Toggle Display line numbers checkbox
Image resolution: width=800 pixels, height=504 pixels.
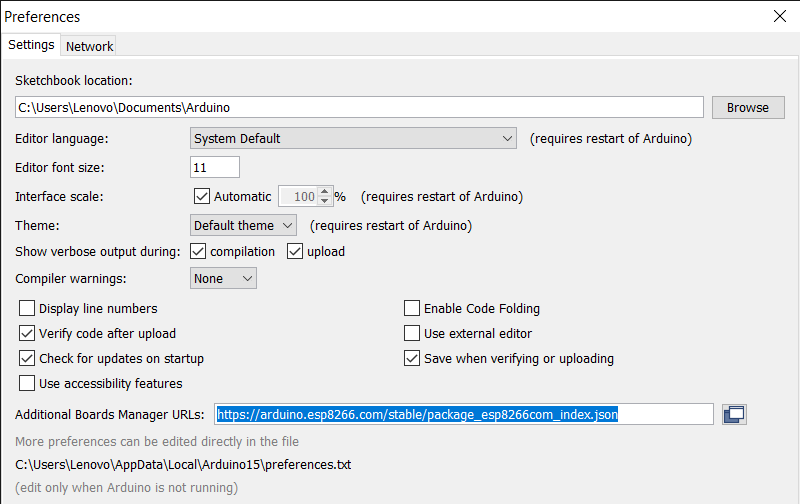point(27,309)
